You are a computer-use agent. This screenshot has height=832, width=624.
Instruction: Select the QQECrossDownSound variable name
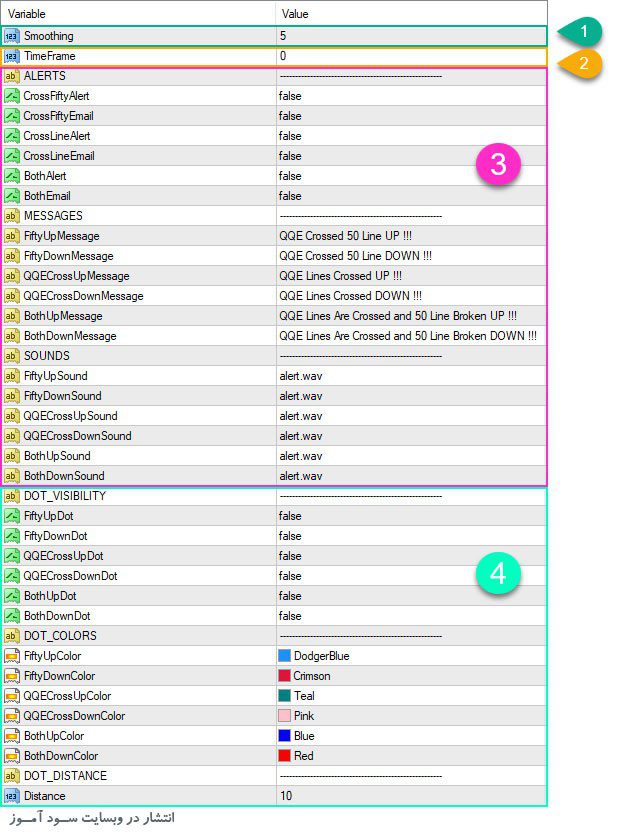pyautogui.click(x=77, y=436)
